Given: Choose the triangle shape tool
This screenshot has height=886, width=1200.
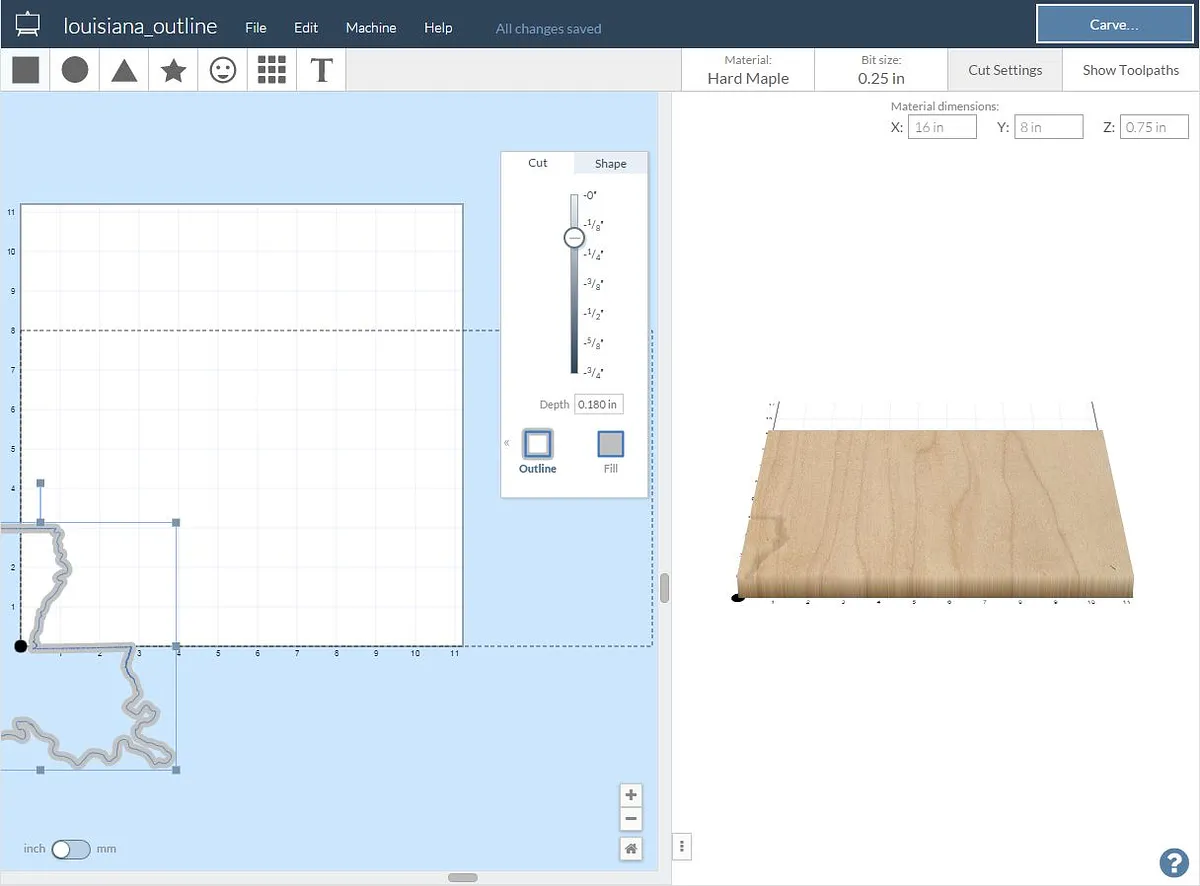Looking at the screenshot, I should coord(124,70).
